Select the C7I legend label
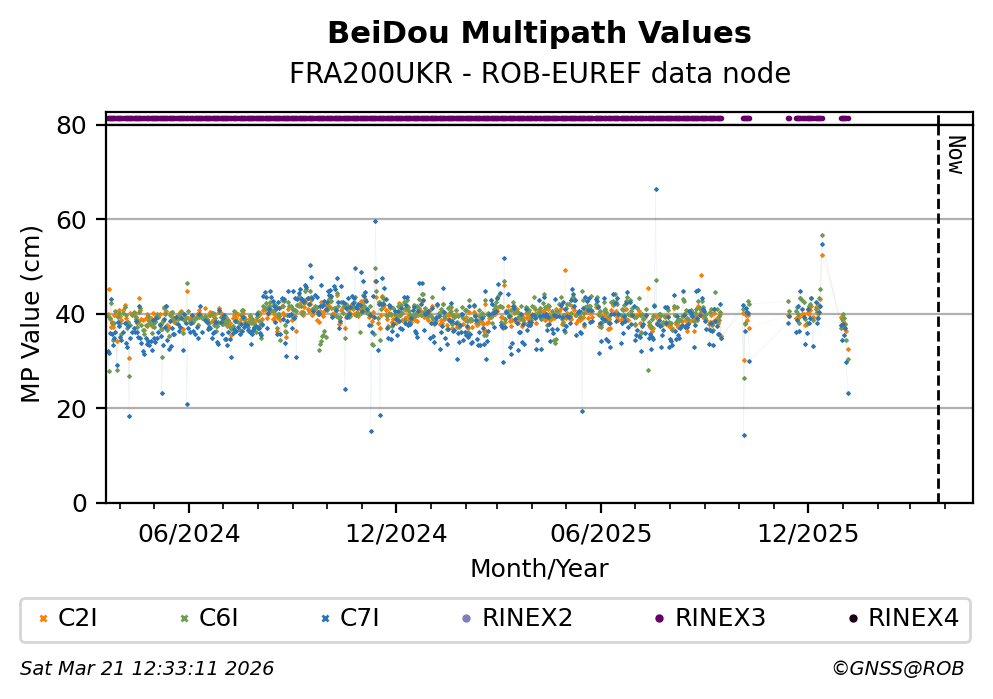Screen dimensions: 993x699 click(360, 619)
